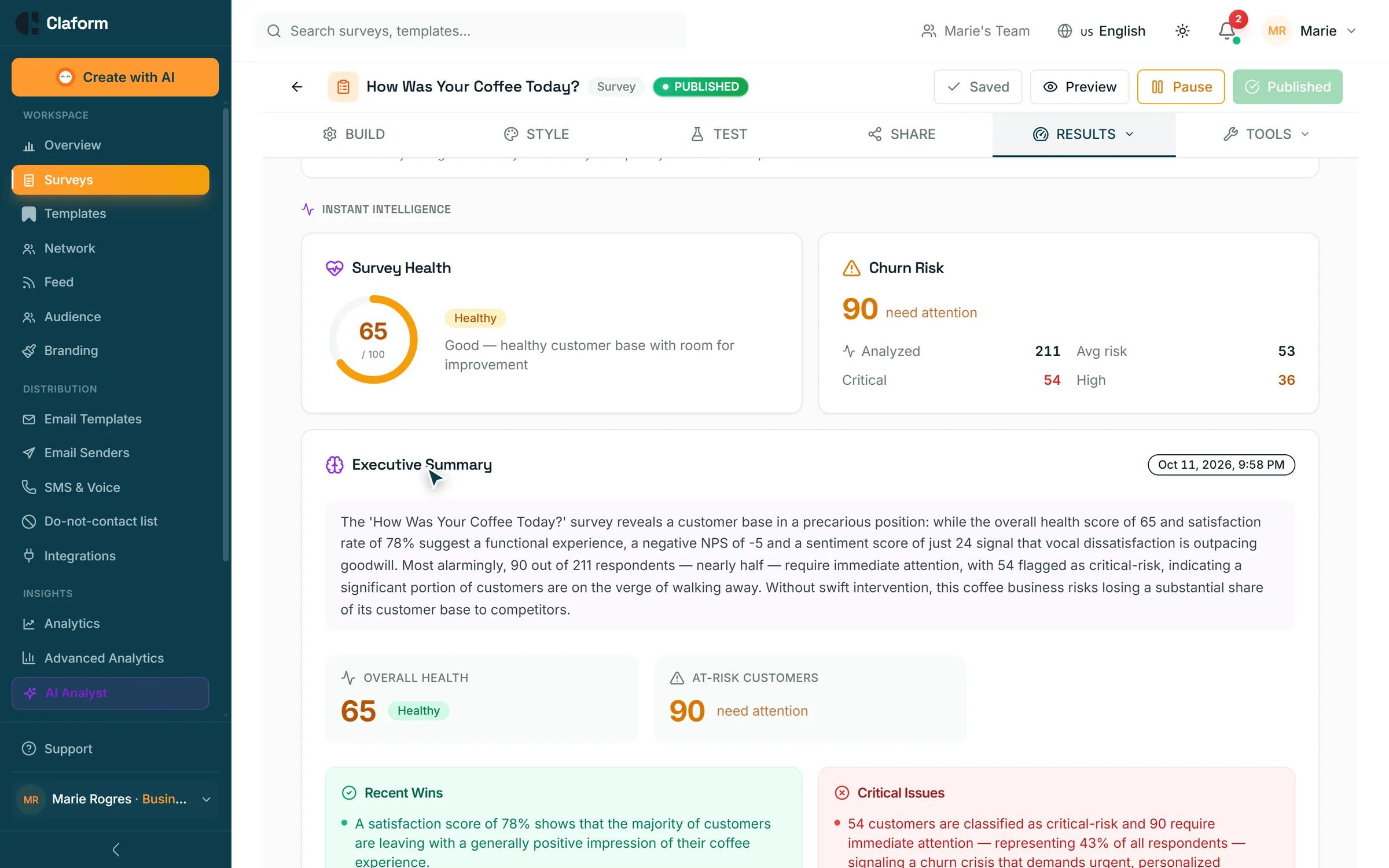Click the back arrow beside survey title
The width and height of the screenshot is (1389, 868).
[297, 87]
